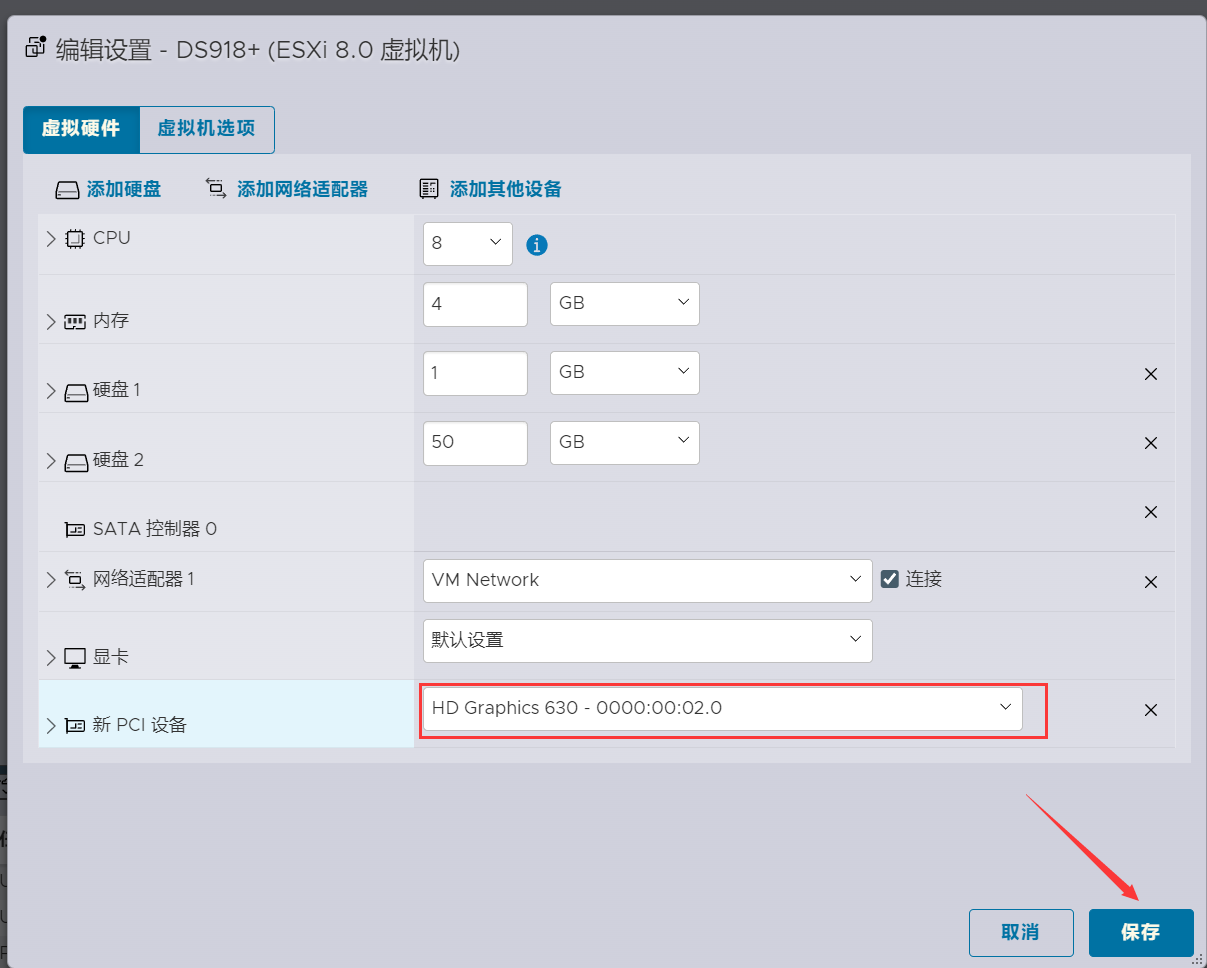Expand the 网络适配器 1 row
Screen dimensions: 1207x968
tap(51, 580)
